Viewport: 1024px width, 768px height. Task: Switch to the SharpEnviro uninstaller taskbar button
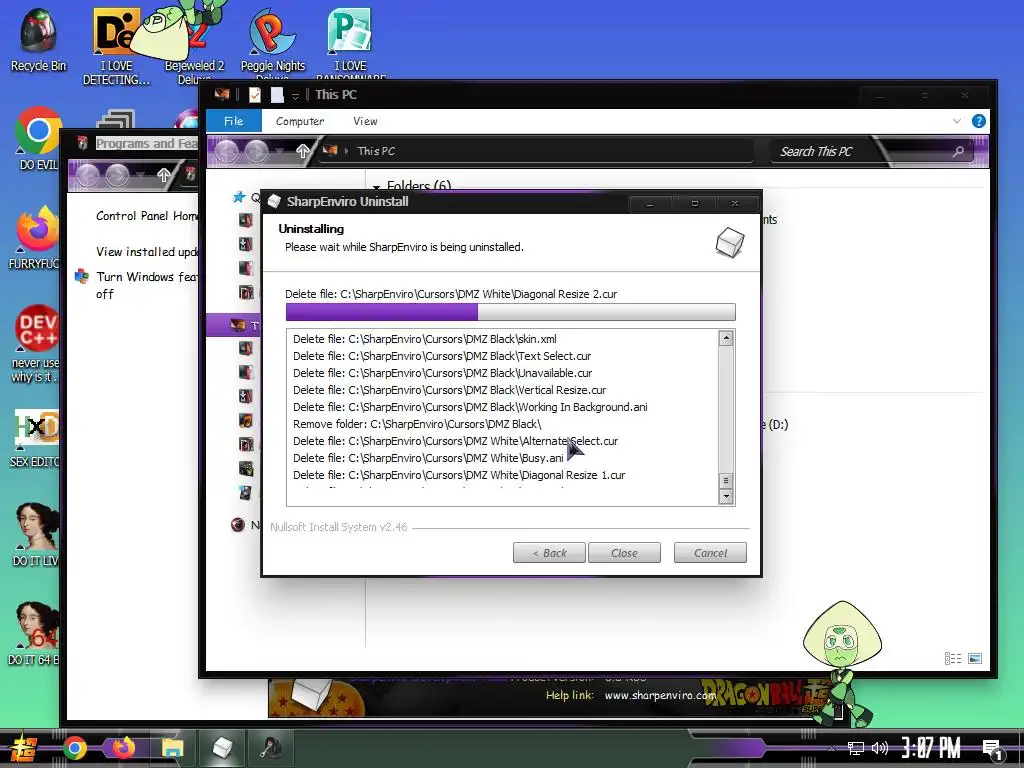point(222,748)
